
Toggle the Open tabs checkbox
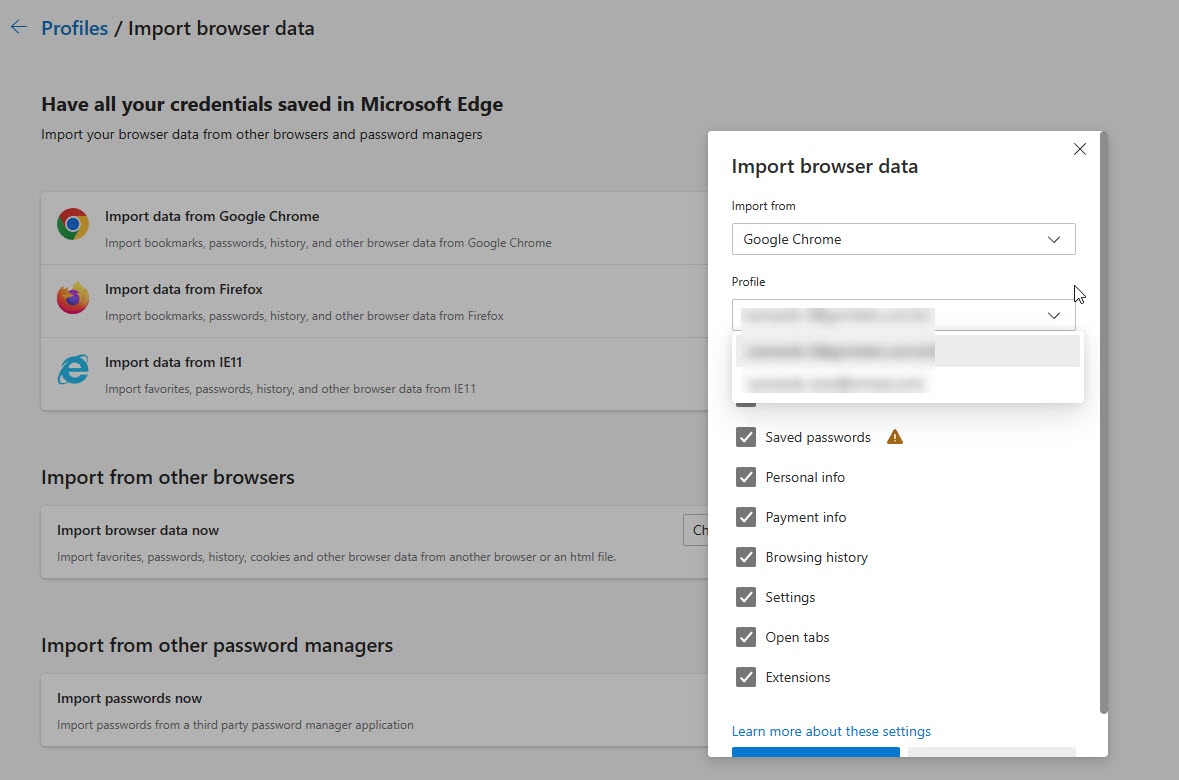[x=746, y=637]
